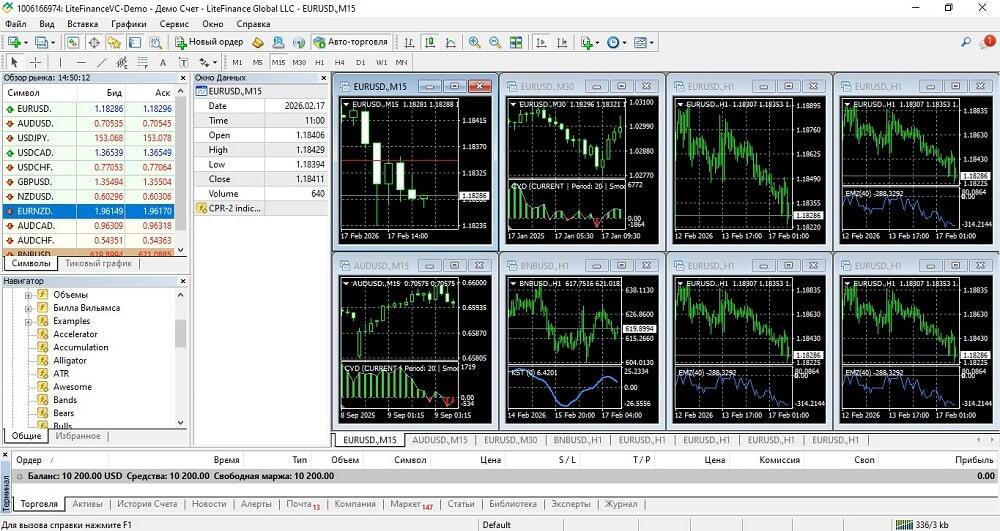Switch chart to Line Chart icon

[x=450, y=42]
